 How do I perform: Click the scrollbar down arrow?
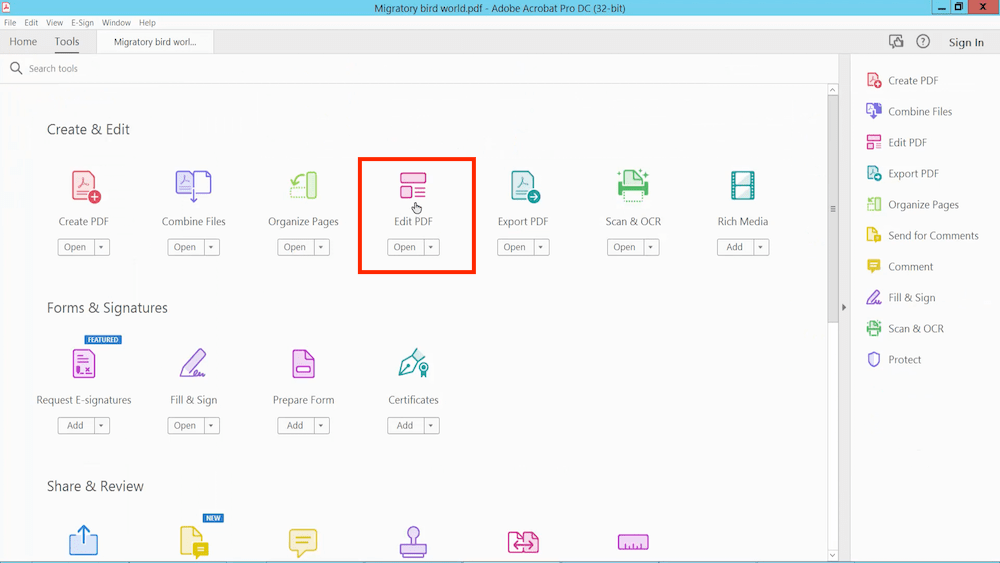(x=833, y=555)
